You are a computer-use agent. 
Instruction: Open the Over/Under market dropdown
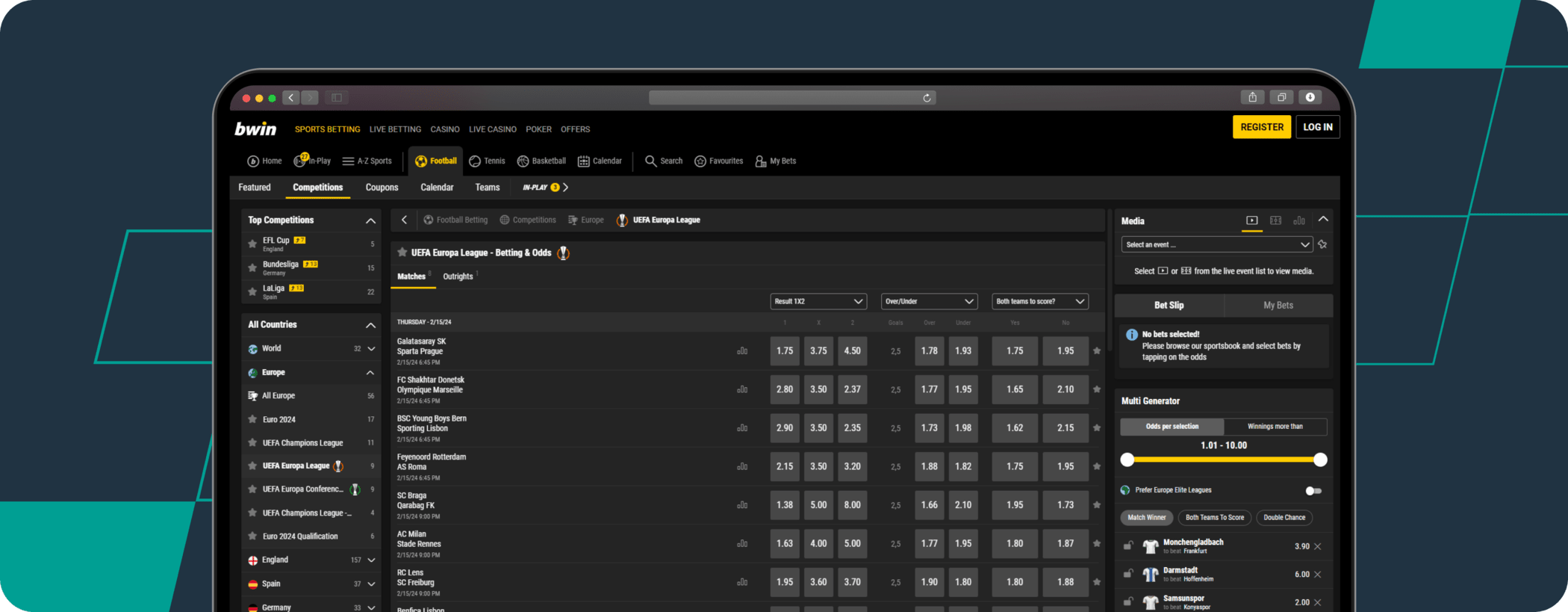pos(929,301)
